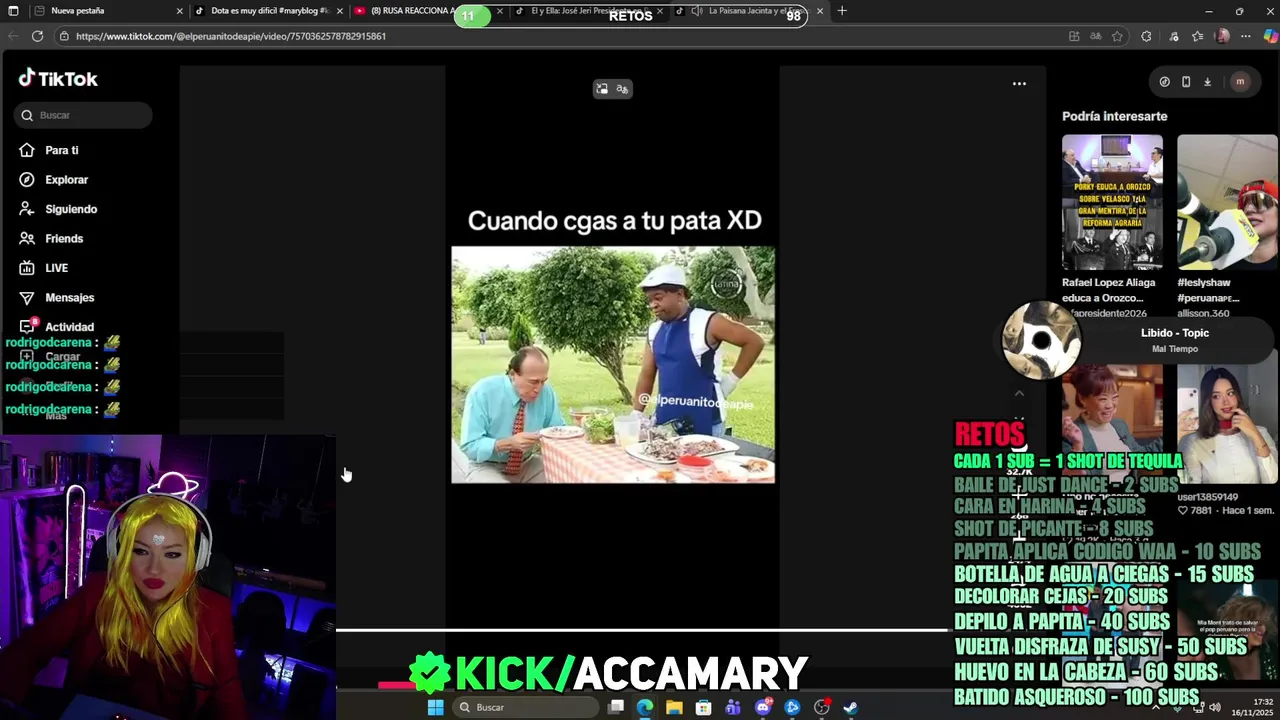1280x720 pixels.
Task: Play the 'Cuando cgas a tu pata' video
Action: tap(612, 365)
